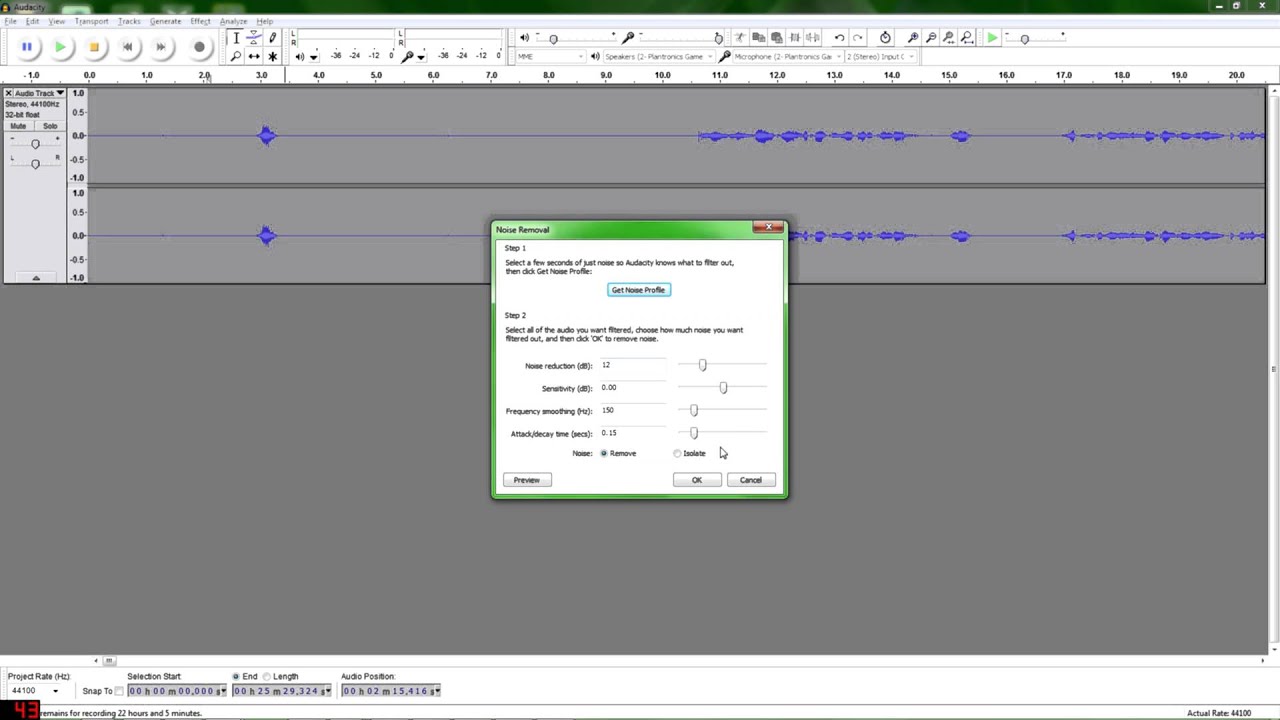The height and width of the screenshot is (720, 1280).
Task: Click the Frequency smoothing value field
Action: 633,410
